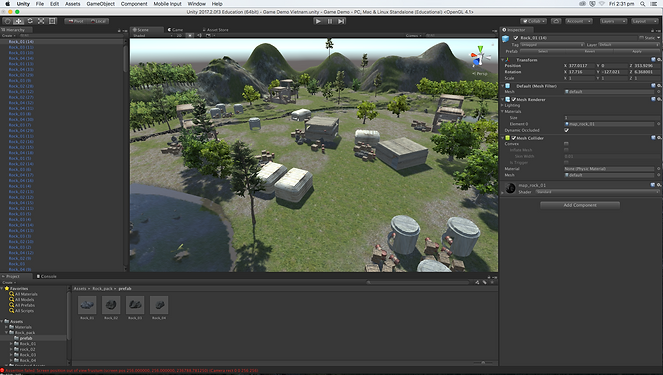
Task: Collapse the Rock_pack folder
Action: pyautogui.click(x=7, y=333)
